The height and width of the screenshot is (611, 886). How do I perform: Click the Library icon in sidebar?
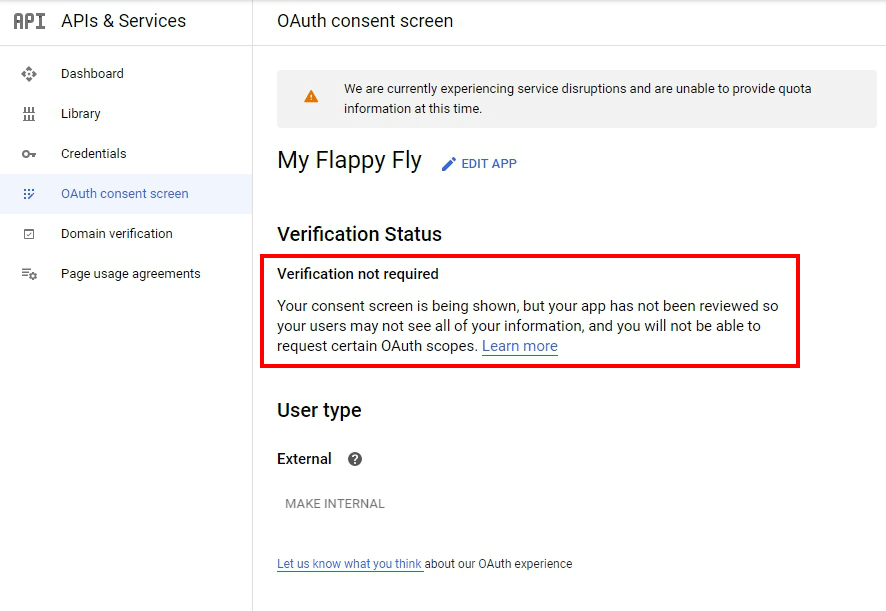(x=29, y=114)
